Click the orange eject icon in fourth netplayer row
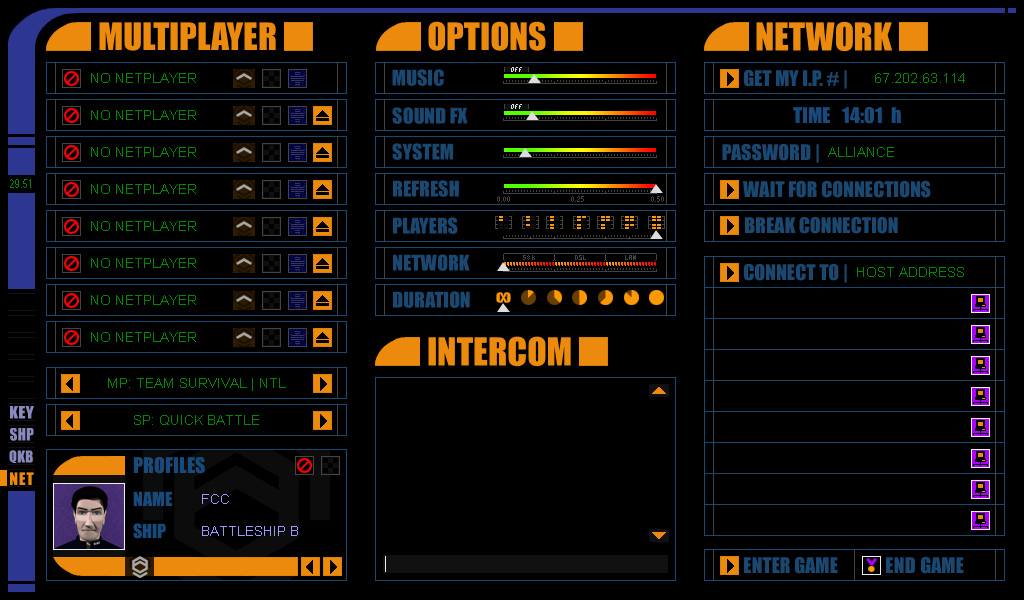1024x600 pixels. (x=322, y=190)
